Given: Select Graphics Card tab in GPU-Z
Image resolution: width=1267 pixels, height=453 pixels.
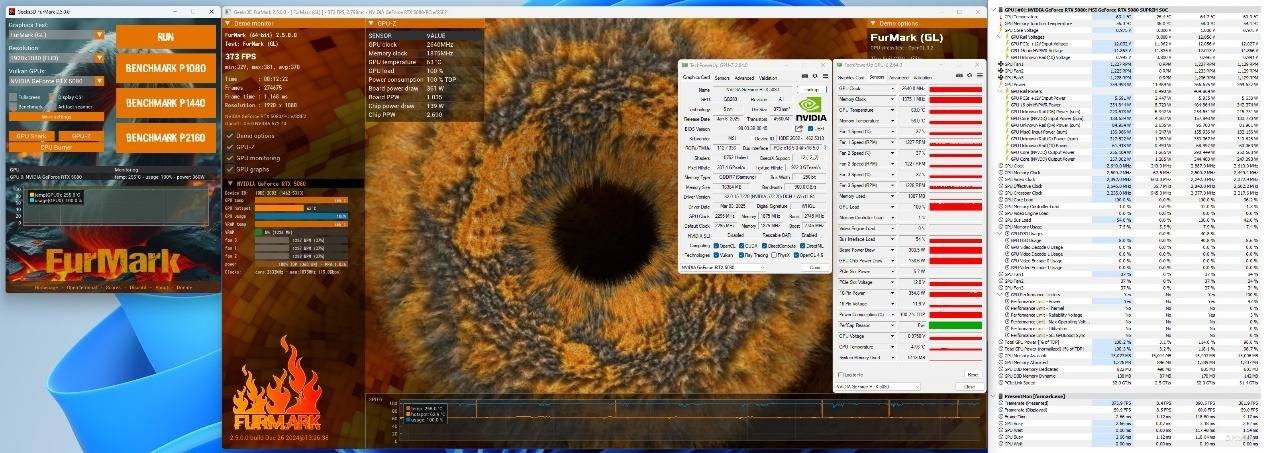Looking at the screenshot, I should click(x=697, y=77).
